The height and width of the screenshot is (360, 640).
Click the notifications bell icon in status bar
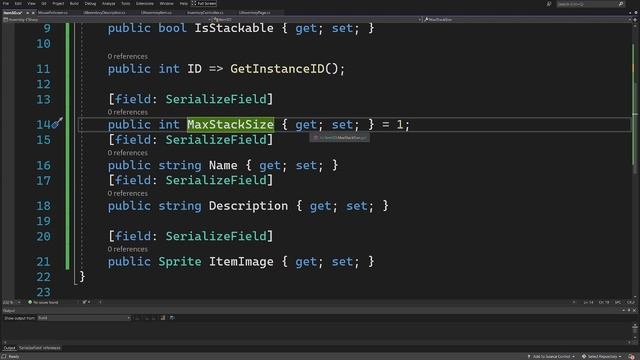[x=631, y=357]
